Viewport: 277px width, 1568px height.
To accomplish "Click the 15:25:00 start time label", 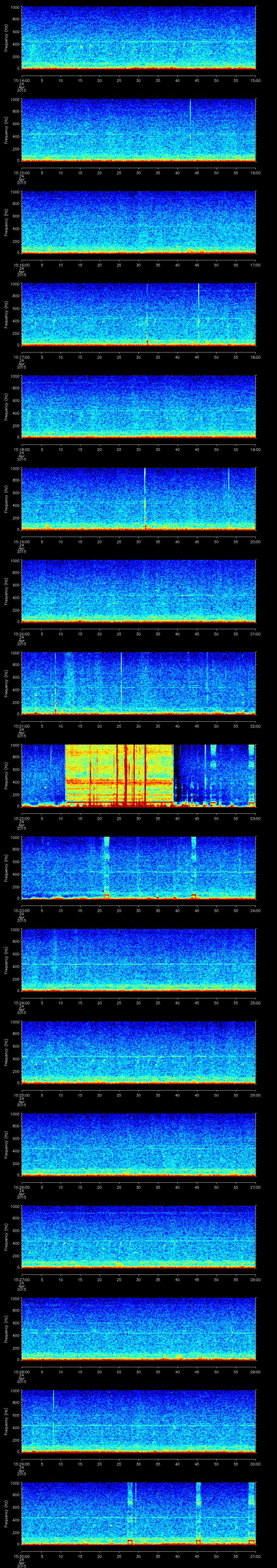I will tap(21, 1095).
